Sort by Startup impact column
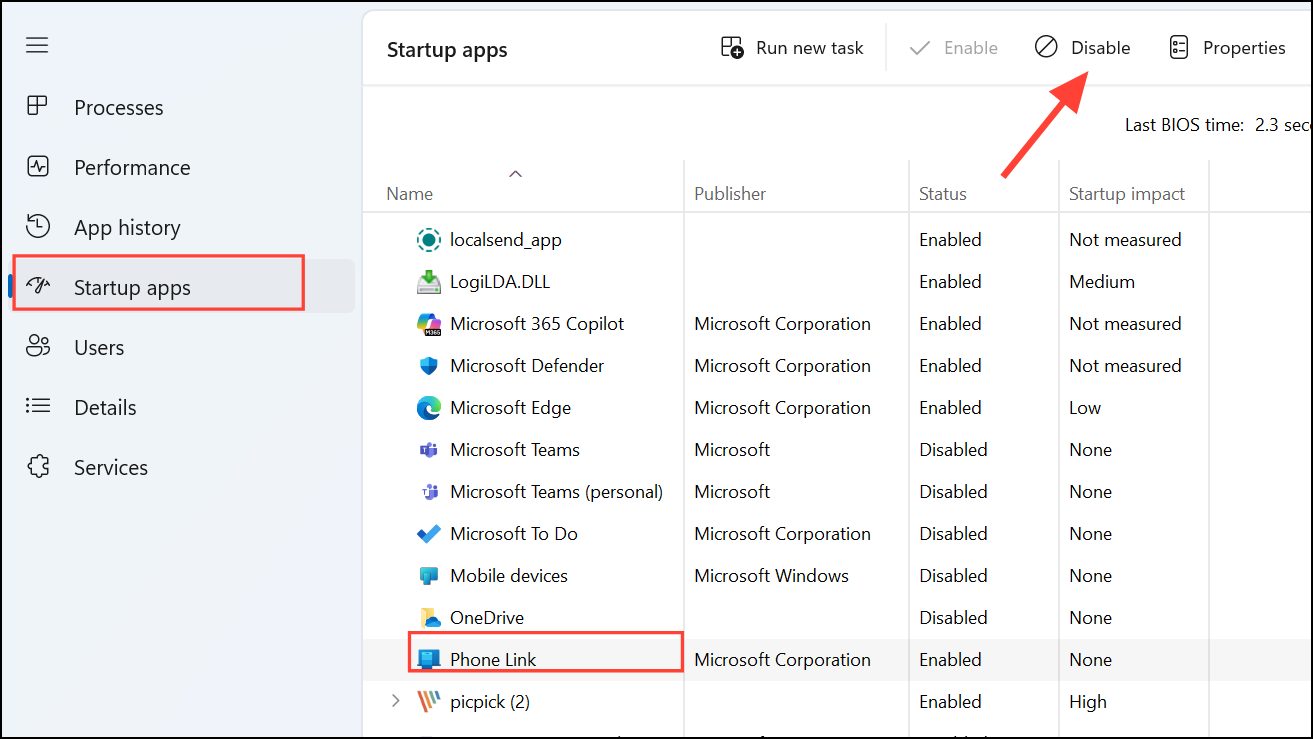Viewport: 1313px width, 739px height. (x=1126, y=194)
